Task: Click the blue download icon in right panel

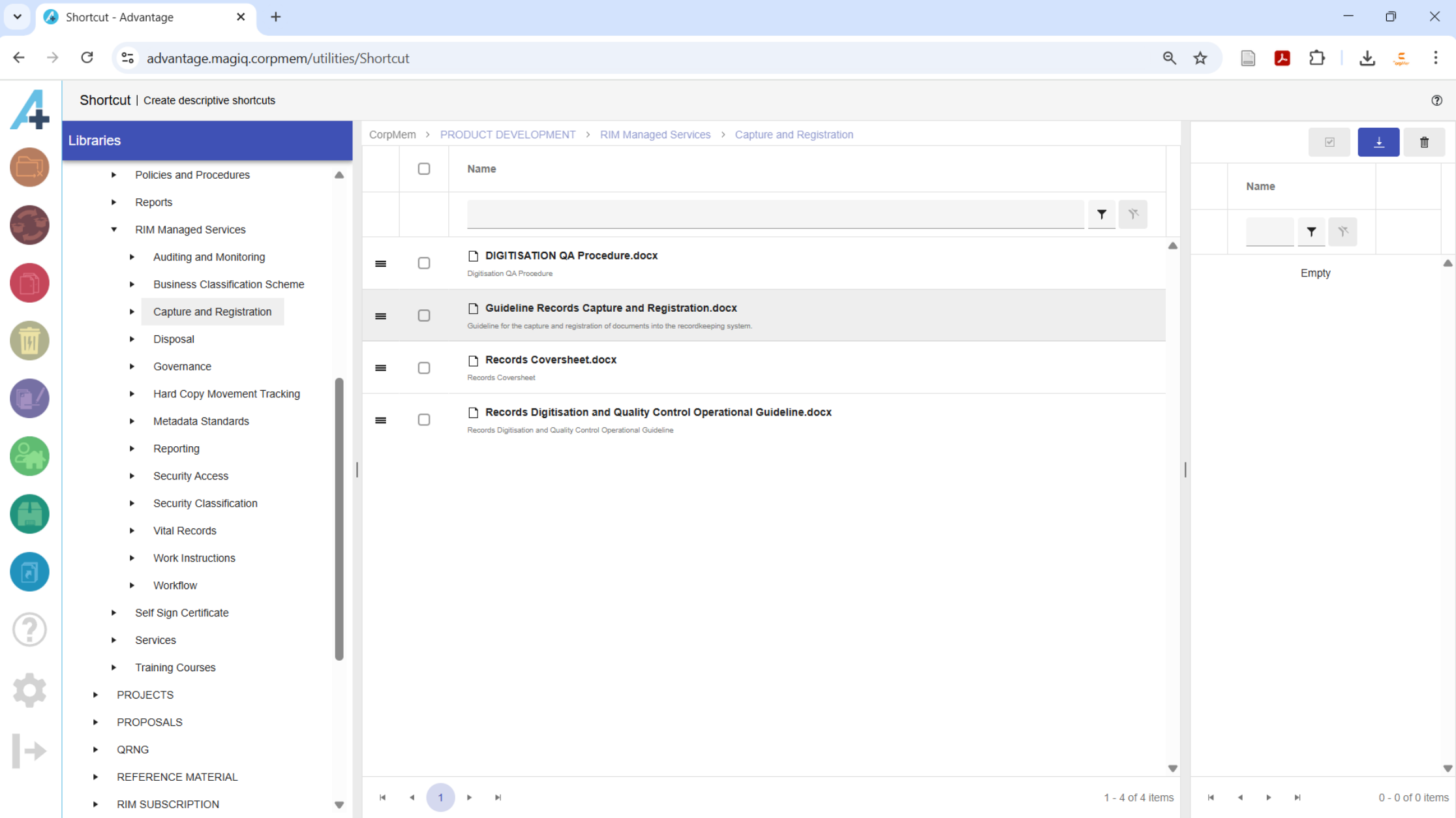Action: pyautogui.click(x=1378, y=142)
